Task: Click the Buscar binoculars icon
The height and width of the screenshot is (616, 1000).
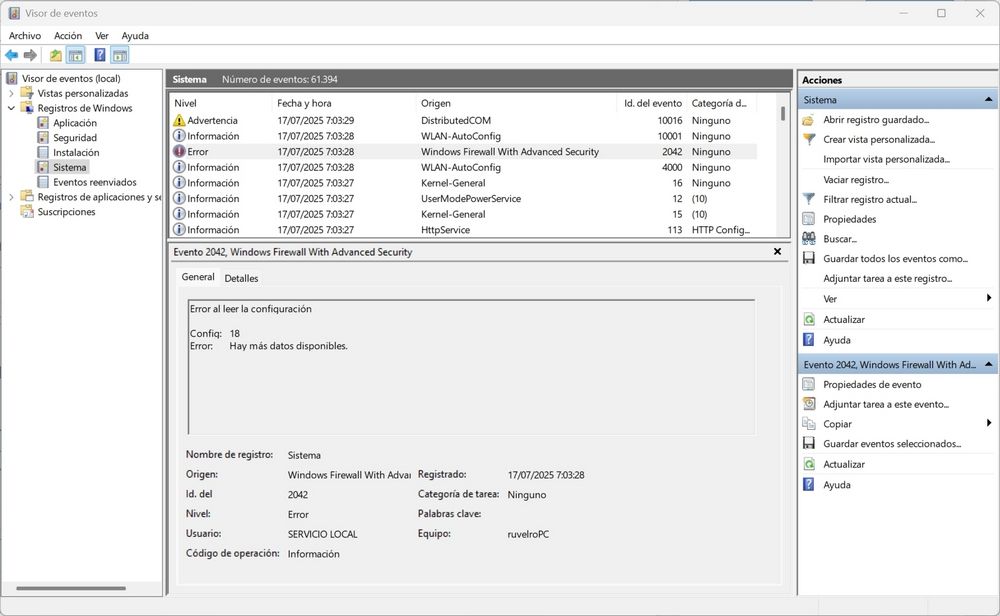Action: pos(810,239)
